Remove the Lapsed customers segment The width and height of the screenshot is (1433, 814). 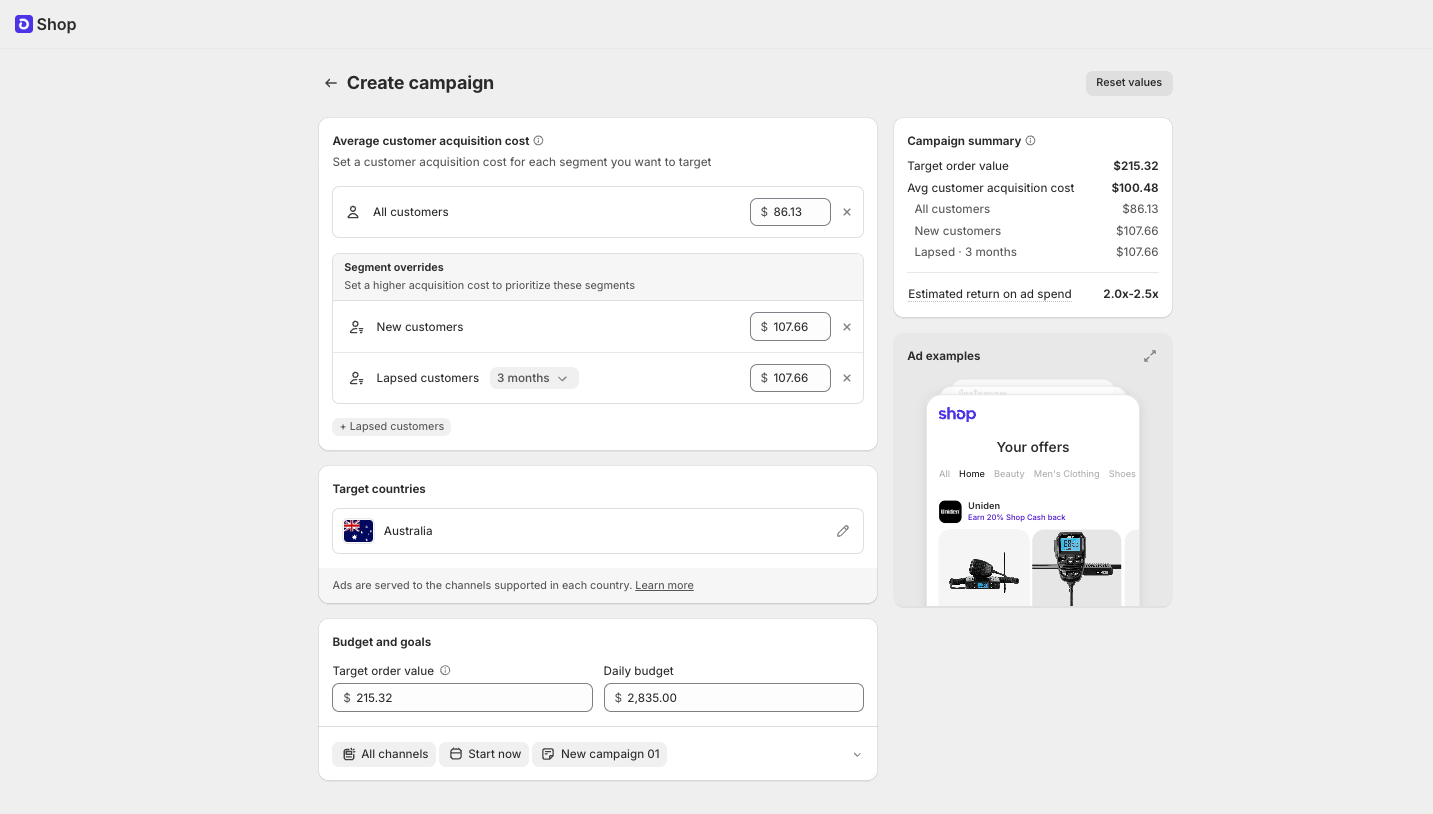pos(847,378)
